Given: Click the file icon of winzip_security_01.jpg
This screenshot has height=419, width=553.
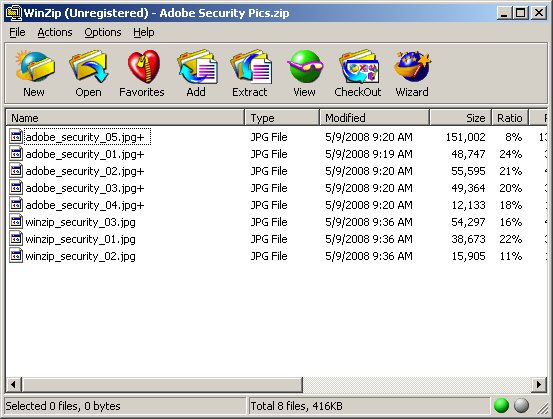Looking at the screenshot, I should coord(16,239).
